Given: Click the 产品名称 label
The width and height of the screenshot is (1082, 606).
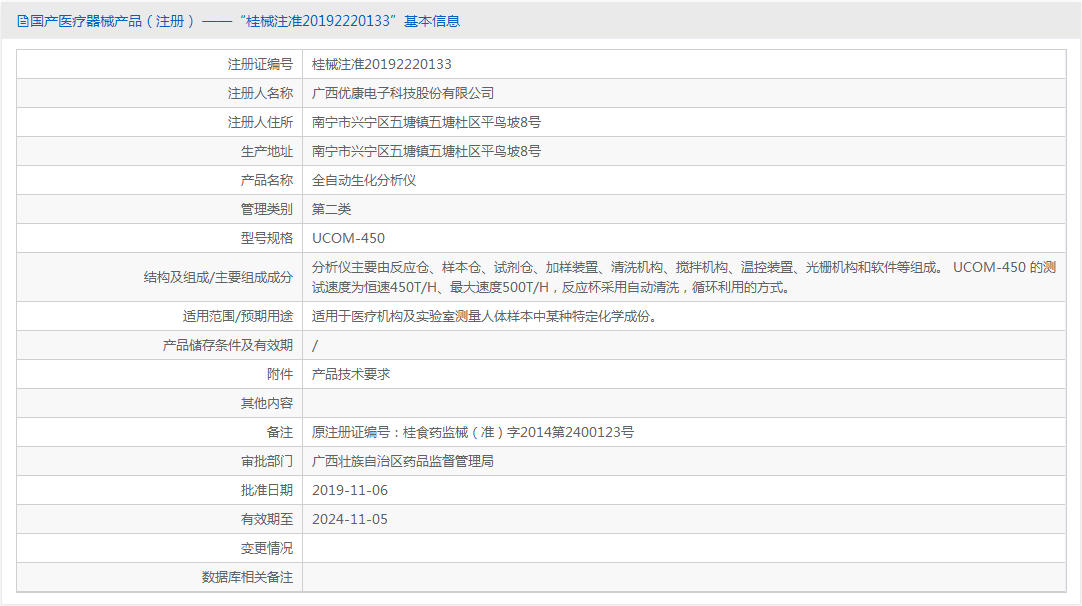Looking at the screenshot, I should coord(266,180).
